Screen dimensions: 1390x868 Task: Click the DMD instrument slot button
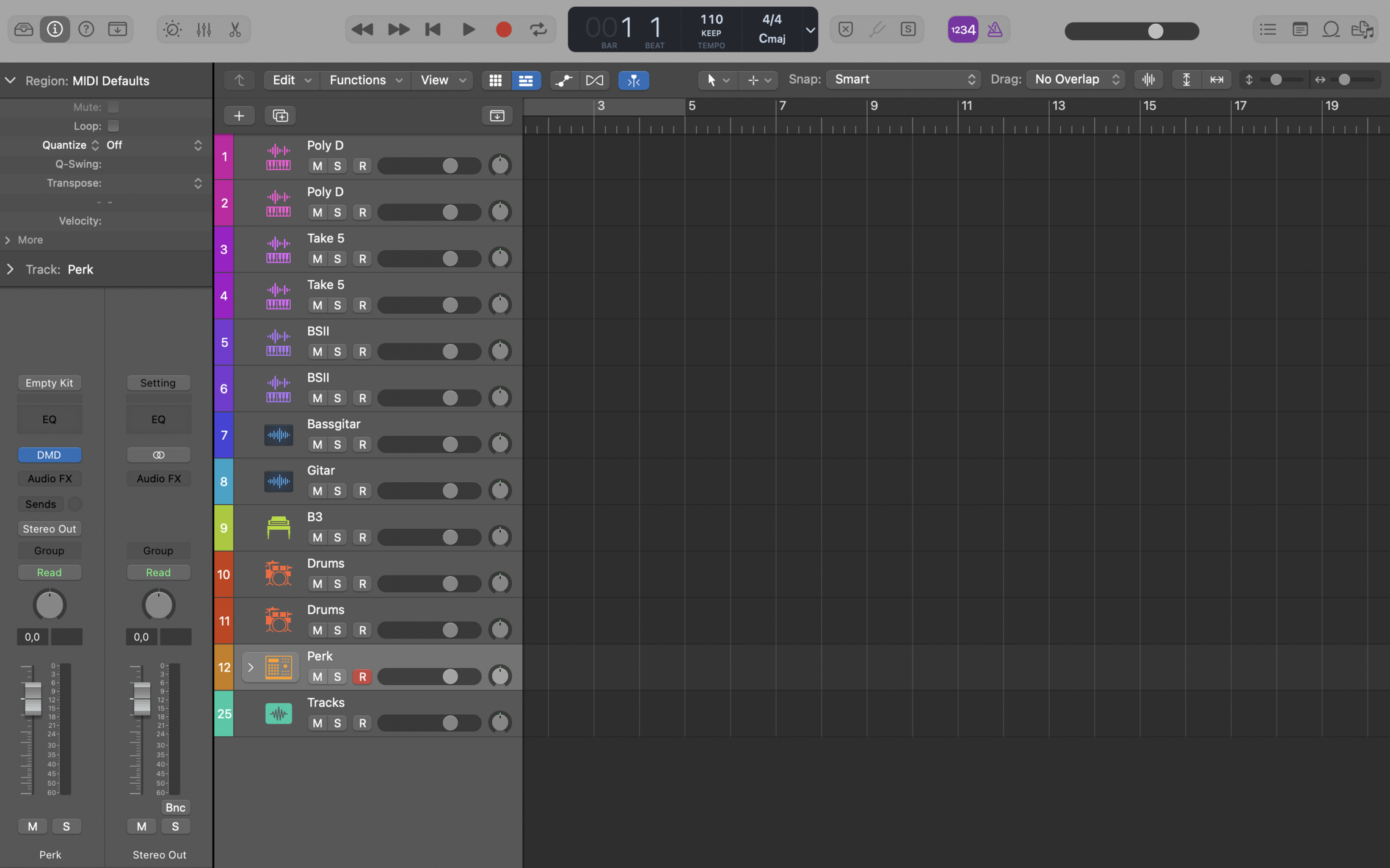pos(49,455)
